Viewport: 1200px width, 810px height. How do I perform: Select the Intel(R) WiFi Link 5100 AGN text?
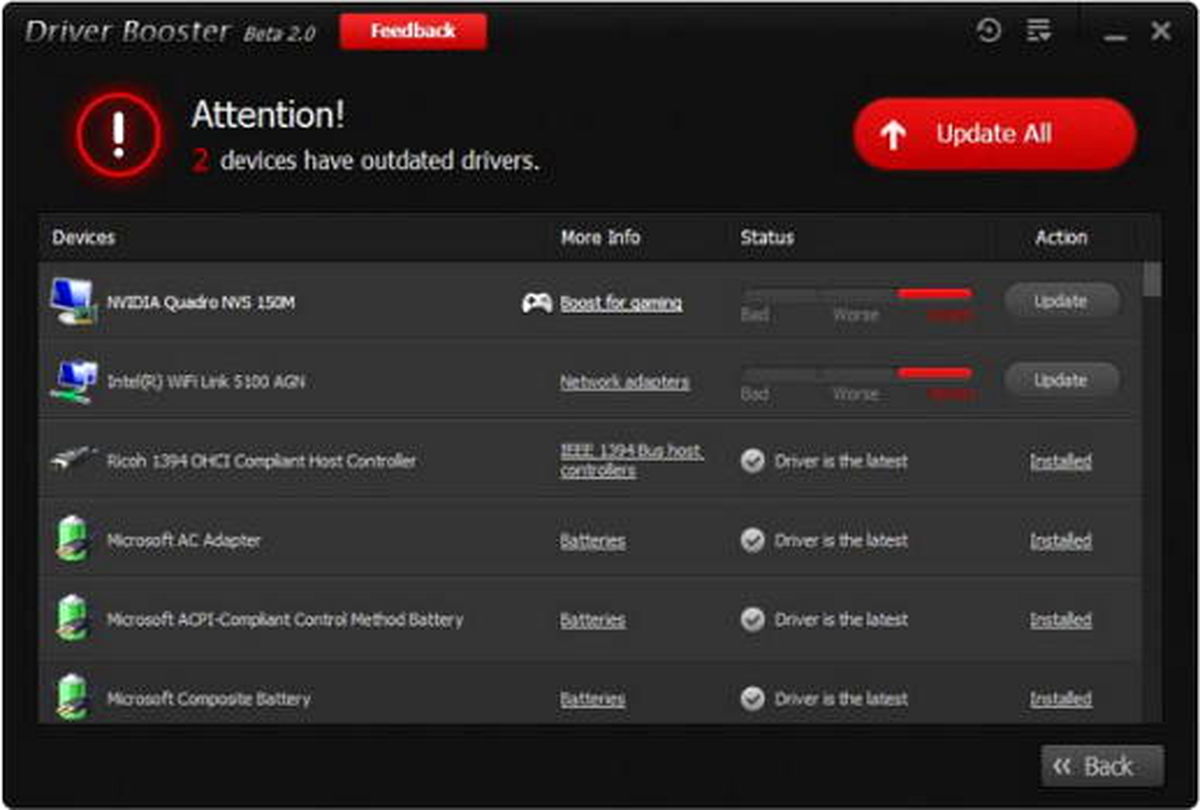click(206, 381)
